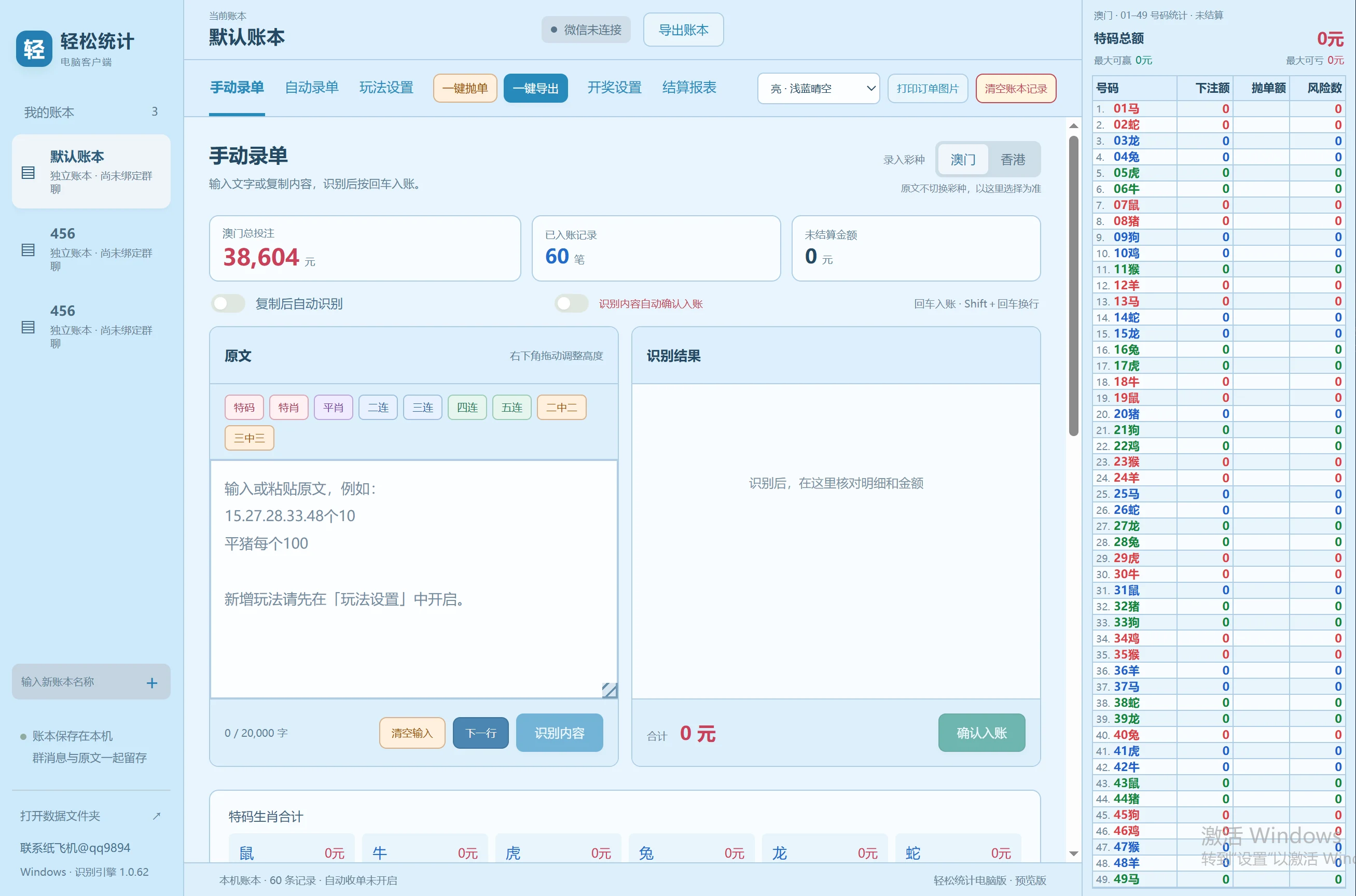The width and height of the screenshot is (1356, 896).
Task: Insert 平肖 play type tag
Action: [333, 408]
